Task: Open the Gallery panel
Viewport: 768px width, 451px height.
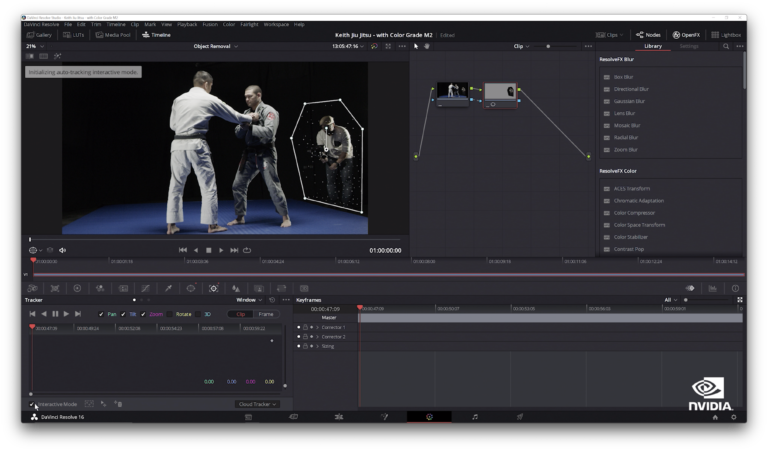Action: pyautogui.click(x=39, y=35)
